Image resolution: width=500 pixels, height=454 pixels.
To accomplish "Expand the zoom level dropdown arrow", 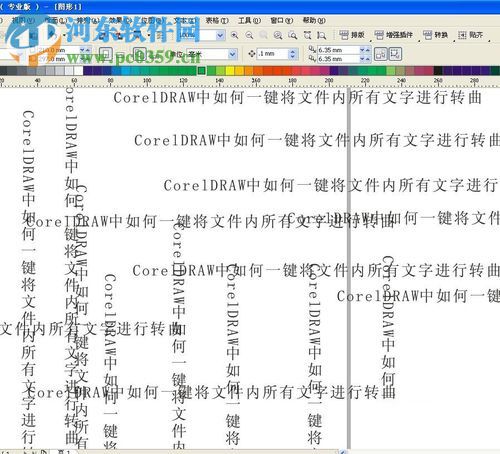I will tap(220, 35).
